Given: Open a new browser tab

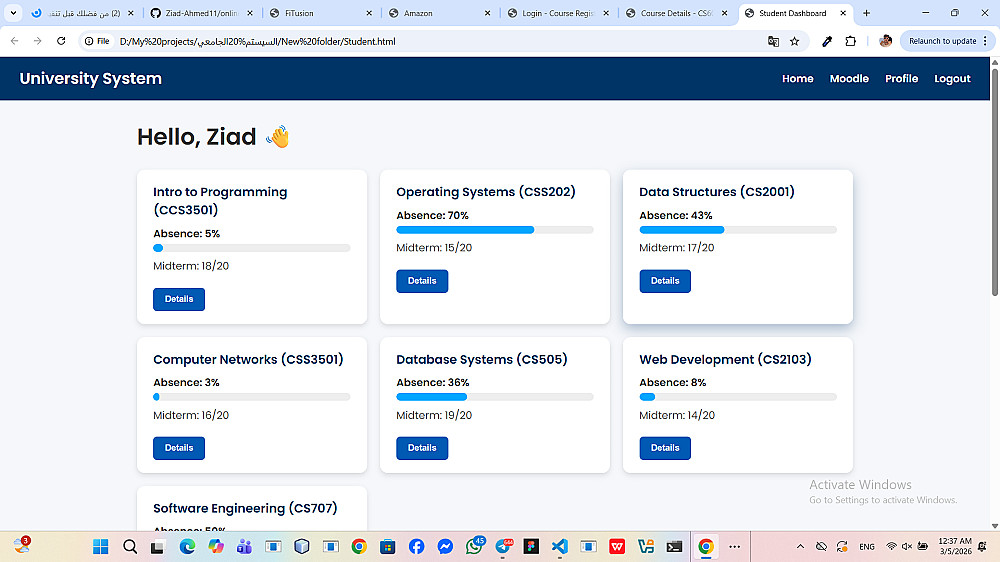Looking at the screenshot, I should tap(866, 13).
